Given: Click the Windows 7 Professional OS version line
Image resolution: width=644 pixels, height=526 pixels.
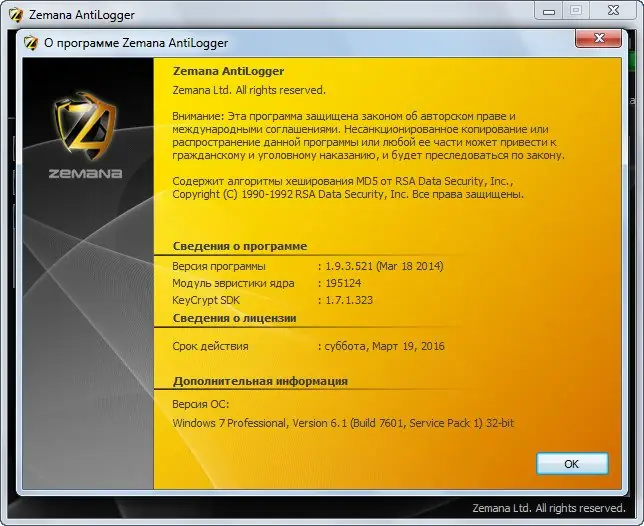Looking at the screenshot, I should 343,423.
